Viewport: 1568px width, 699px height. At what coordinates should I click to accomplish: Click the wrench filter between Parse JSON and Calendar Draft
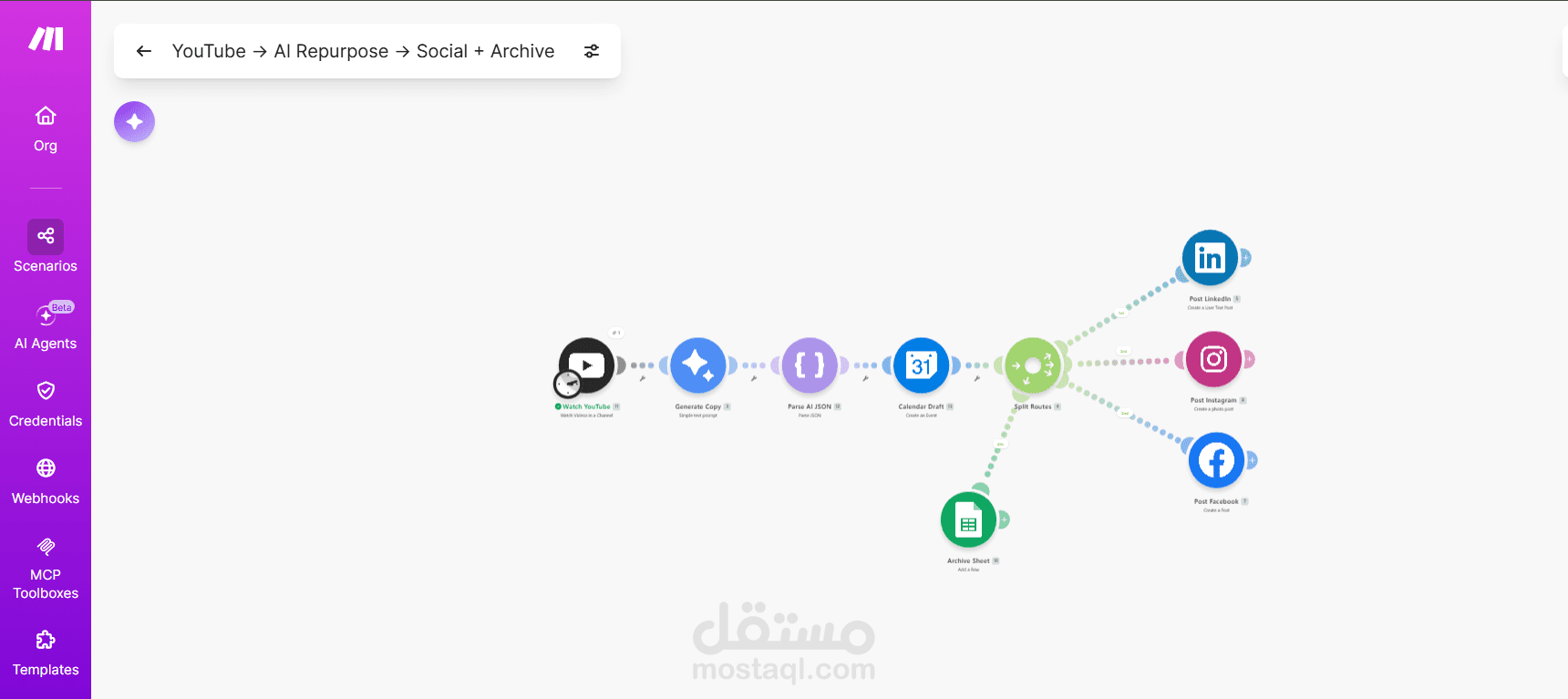click(866, 378)
